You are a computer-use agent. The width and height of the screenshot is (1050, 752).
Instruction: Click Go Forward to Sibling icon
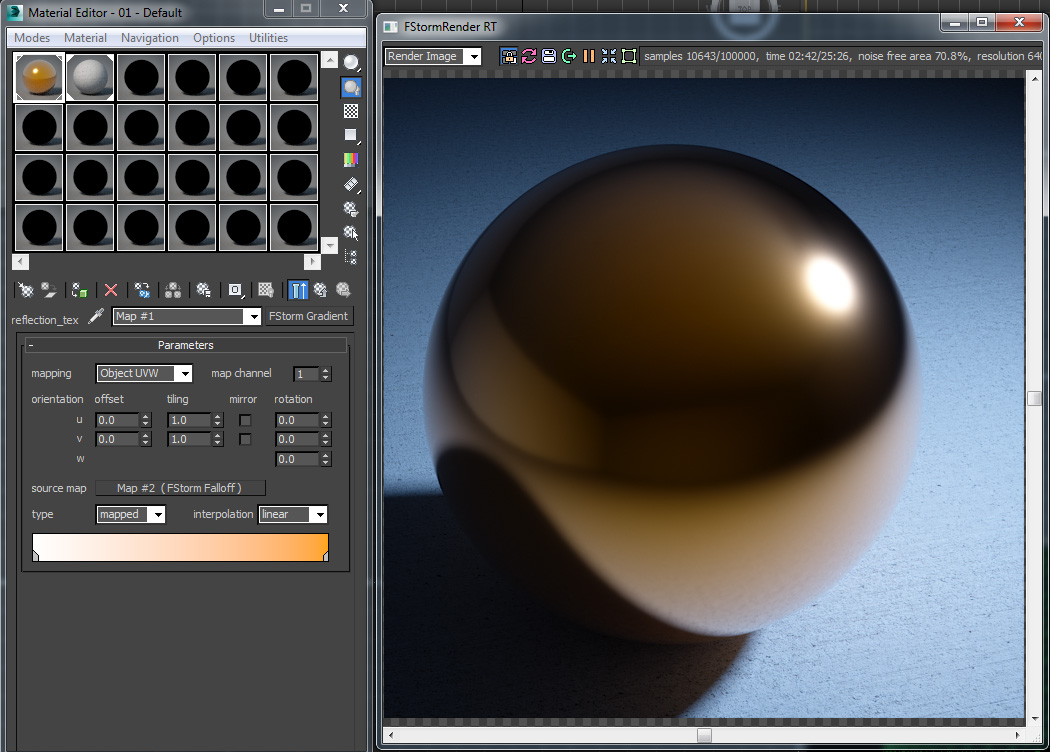coord(344,290)
